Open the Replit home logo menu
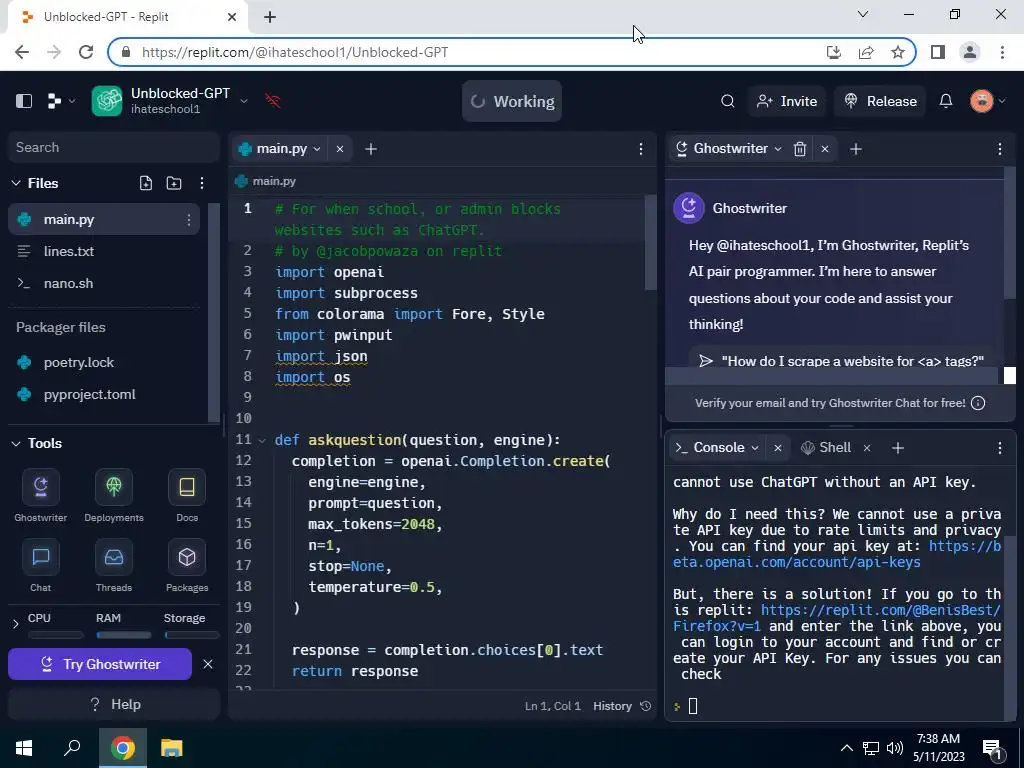This screenshot has width=1024, height=768. [55, 101]
